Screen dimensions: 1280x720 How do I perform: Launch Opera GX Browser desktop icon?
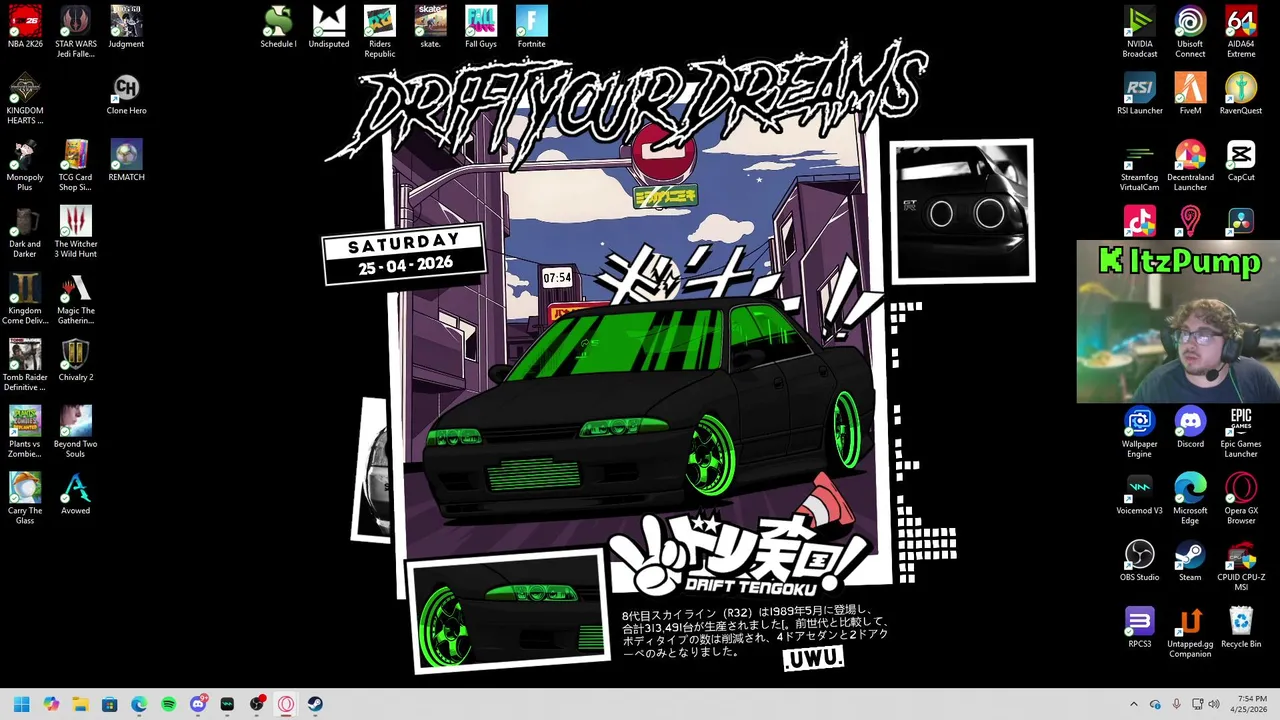(x=1241, y=499)
